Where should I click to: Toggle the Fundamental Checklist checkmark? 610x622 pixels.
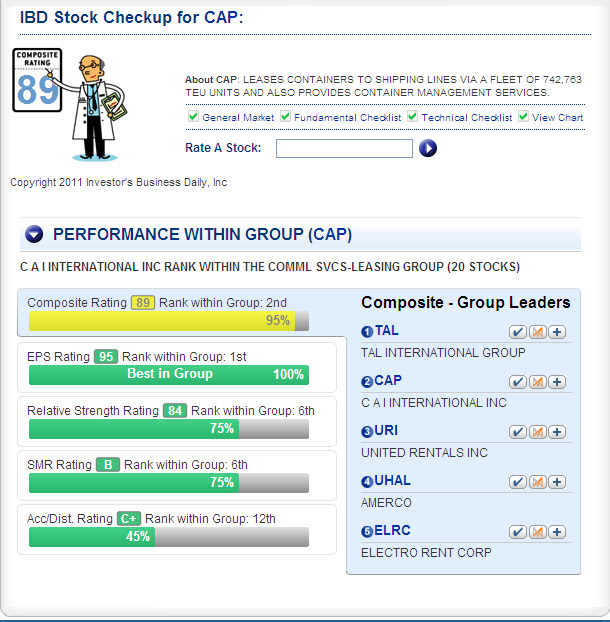[285, 116]
